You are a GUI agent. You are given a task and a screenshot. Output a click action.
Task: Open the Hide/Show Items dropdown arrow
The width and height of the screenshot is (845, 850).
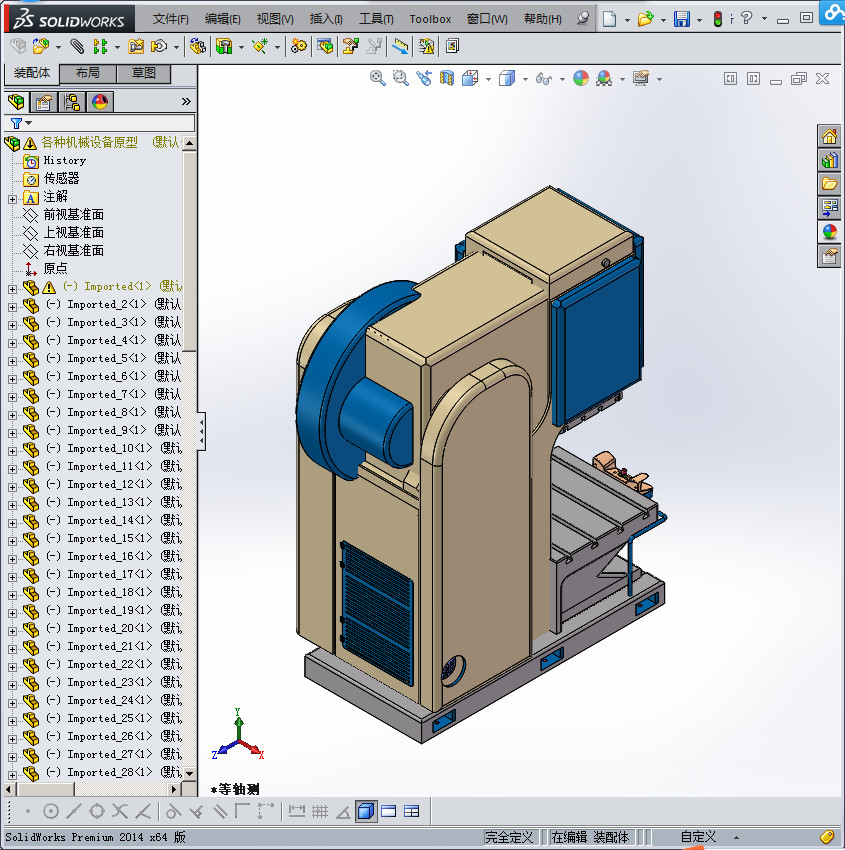coord(562,79)
